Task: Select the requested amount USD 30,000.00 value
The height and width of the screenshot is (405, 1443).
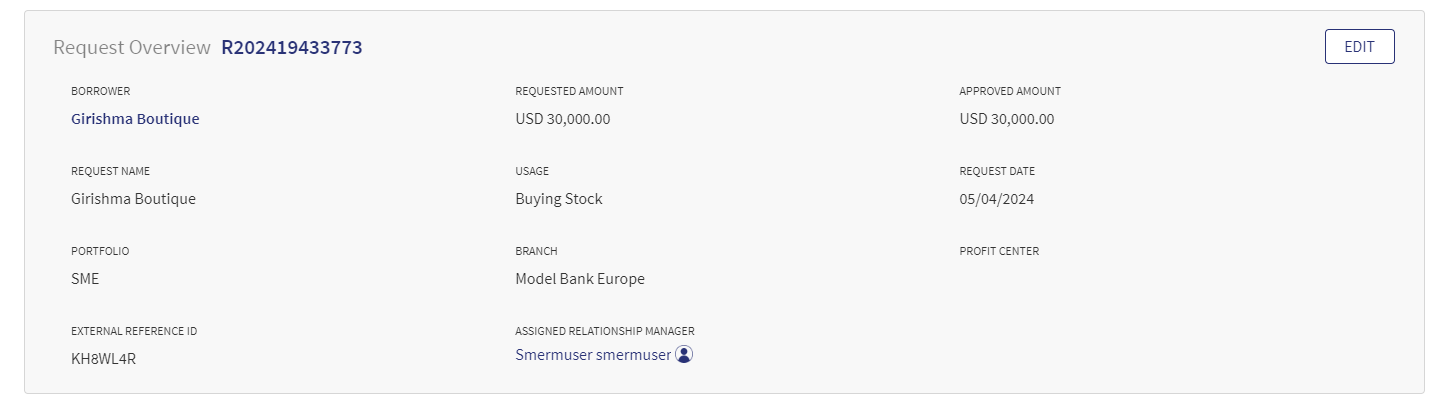Action: (562, 119)
